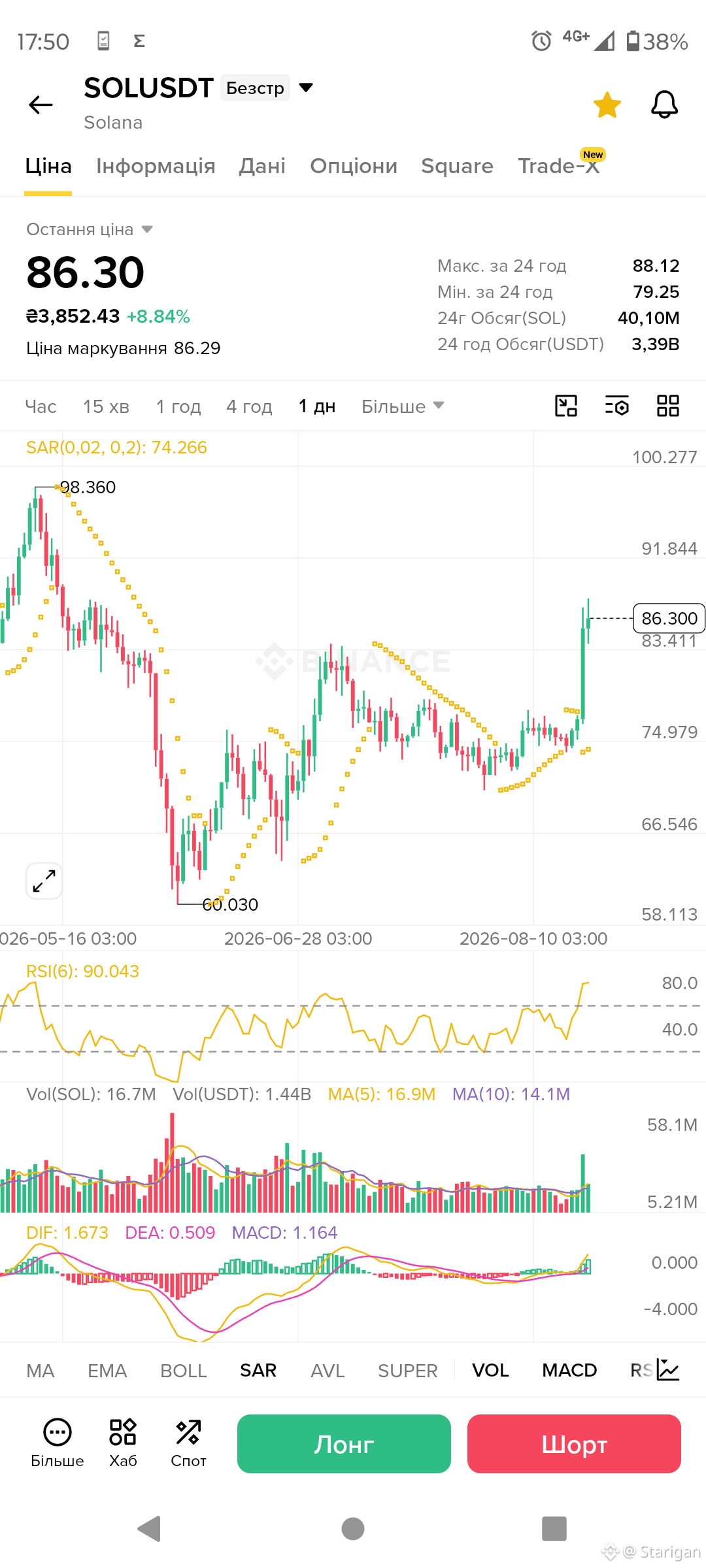Select the 1 год interval
The width and height of the screenshot is (706, 1568).
[178, 406]
